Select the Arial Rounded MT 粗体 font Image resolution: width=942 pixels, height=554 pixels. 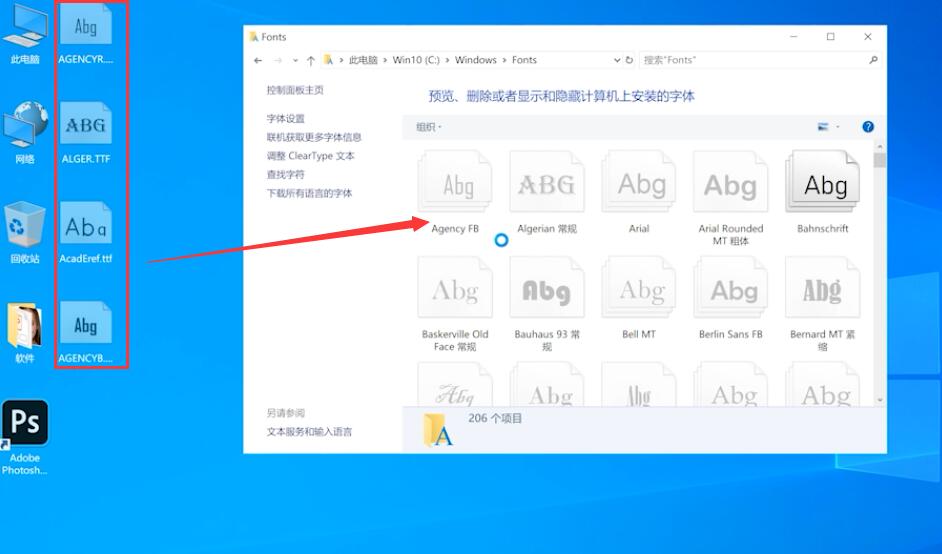(731, 198)
